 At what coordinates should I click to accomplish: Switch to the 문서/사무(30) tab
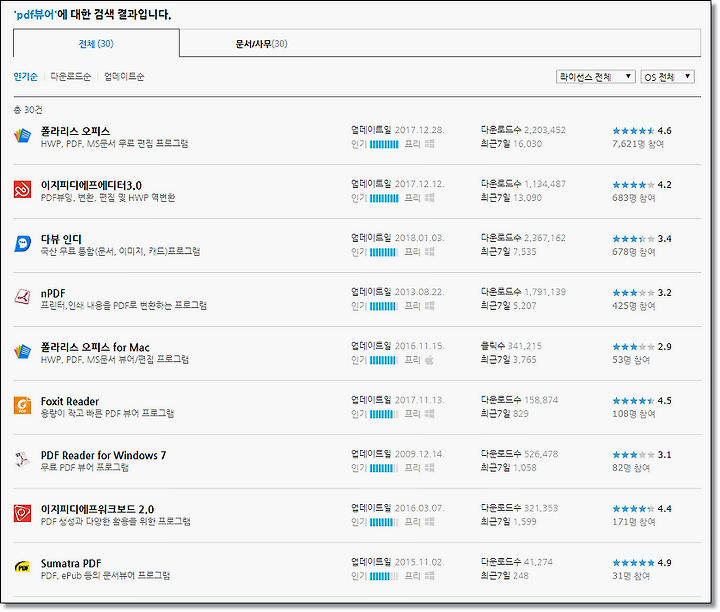(261, 44)
